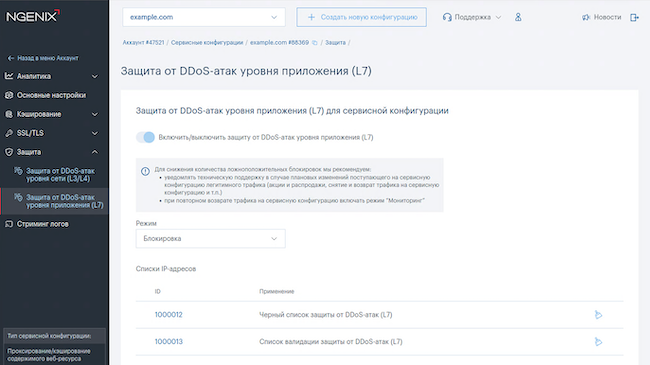Click the news megaphone icon
This screenshot has width=650, height=365.
586,17
